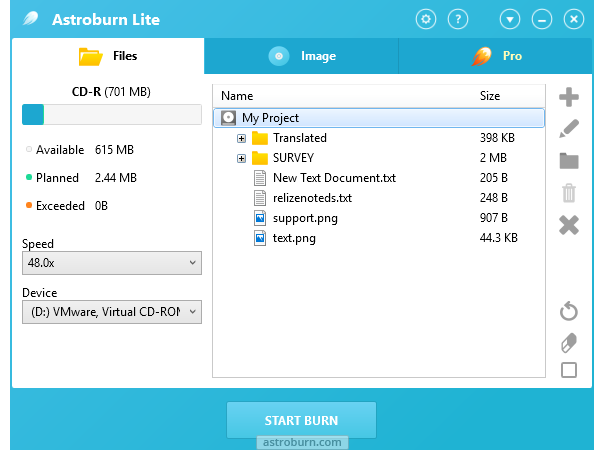Click the circular arrow refresh icon

pos(569,312)
